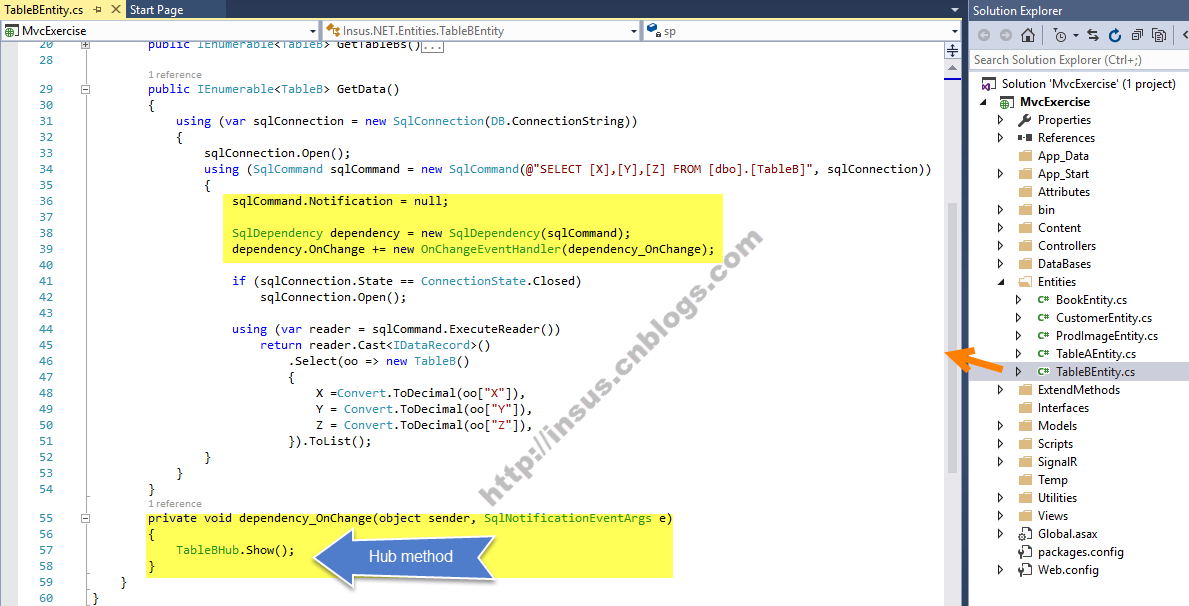This screenshot has height=606, width=1189.
Task: Click Collapse All in Solution Explorer
Action: pos(1137,35)
